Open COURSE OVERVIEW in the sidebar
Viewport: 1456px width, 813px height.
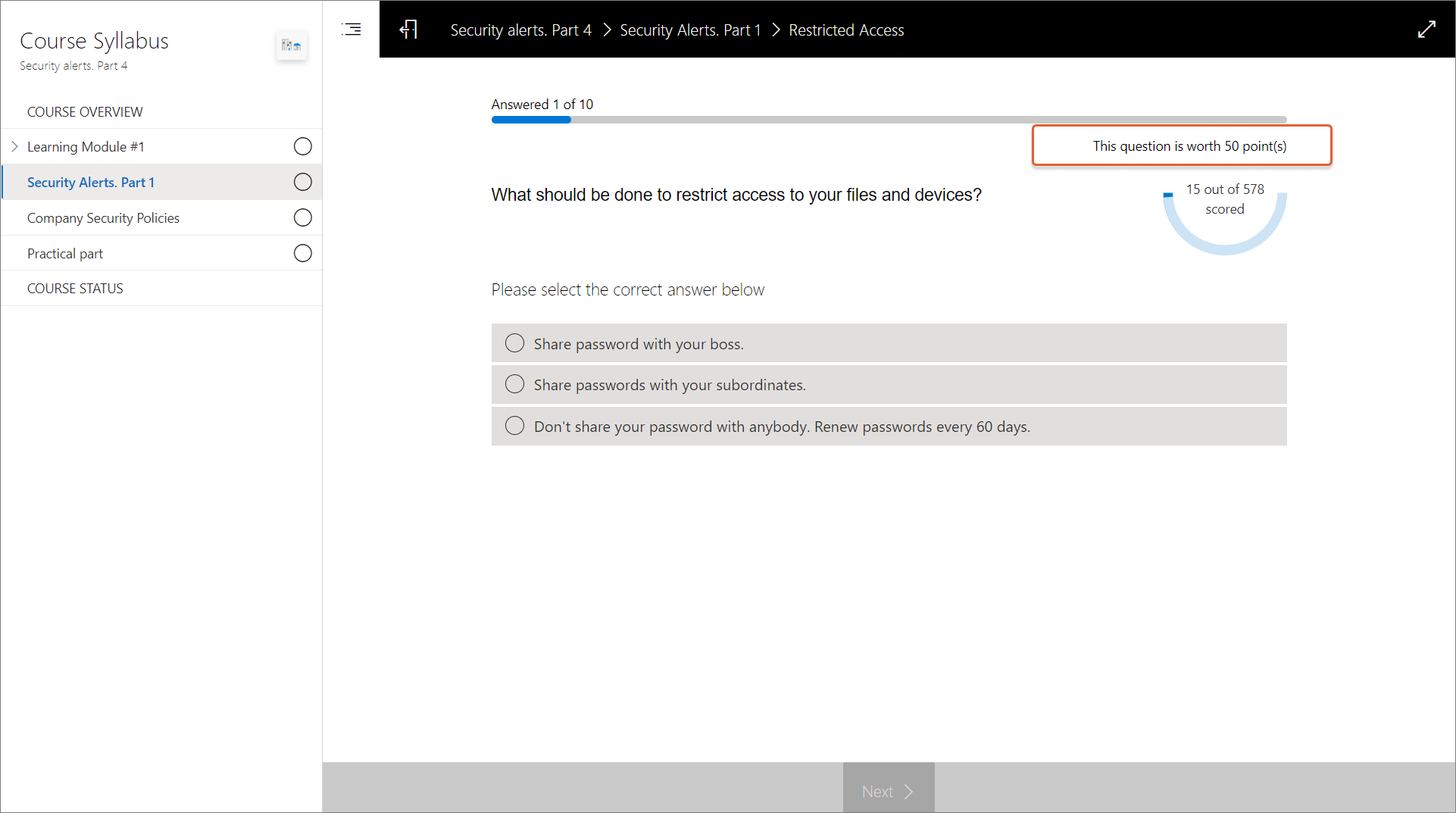click(x=85, y=112)
